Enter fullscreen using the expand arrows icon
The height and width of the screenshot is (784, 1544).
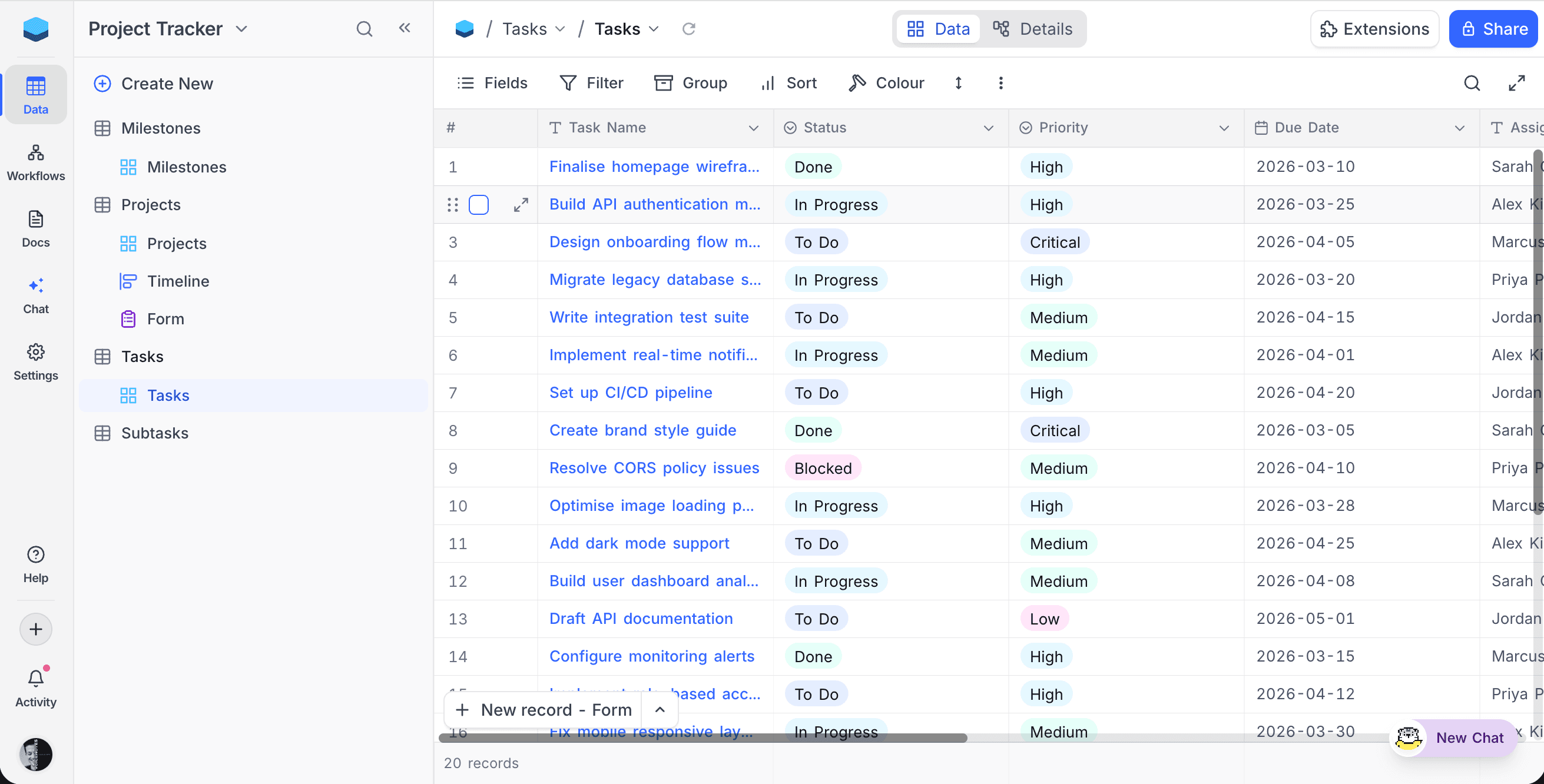1516,83
